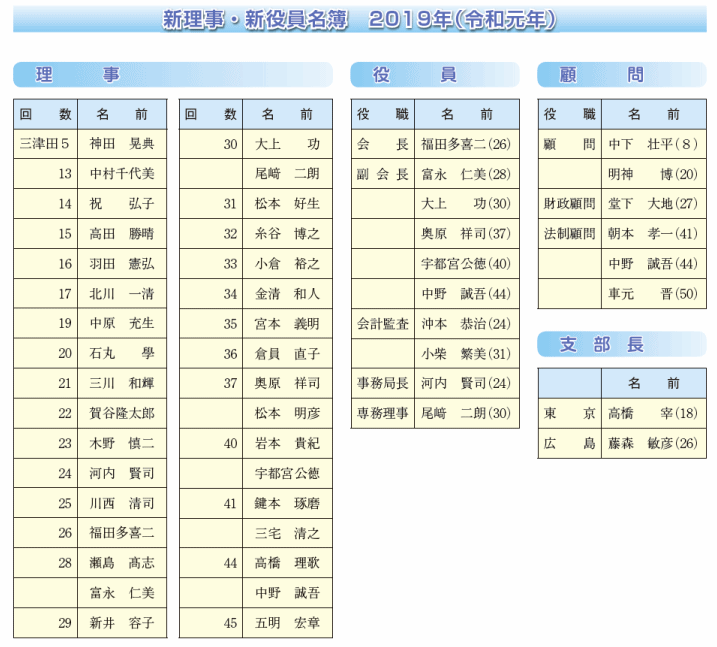Click the name 中下 壮平(8)
This screenshot has height=647, width=717.
pos(653,144)
